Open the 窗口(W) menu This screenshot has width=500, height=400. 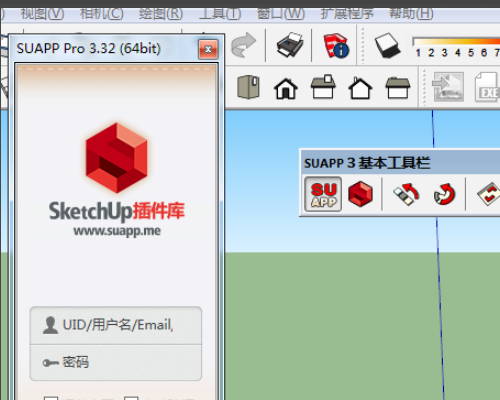coord(281,14)
